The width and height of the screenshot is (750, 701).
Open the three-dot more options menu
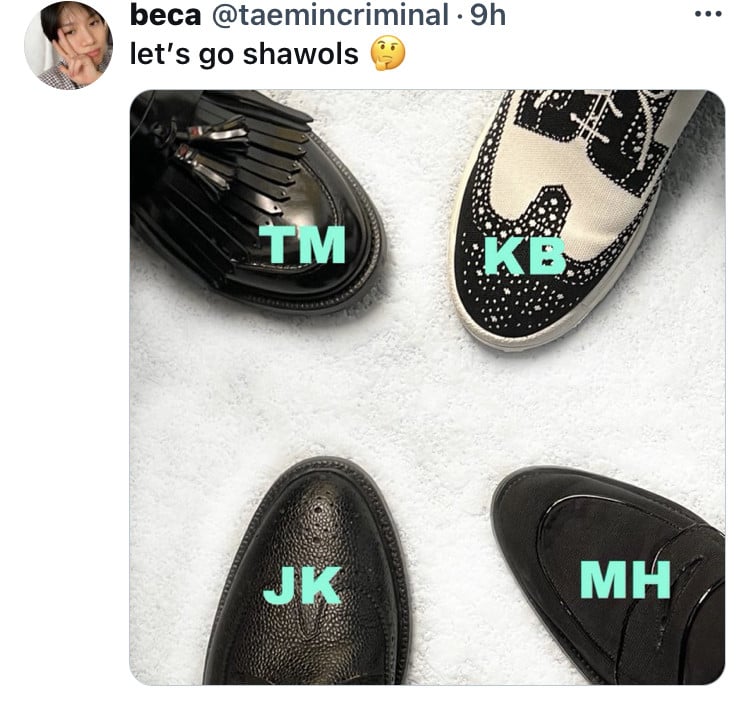[x=708, y=14]
